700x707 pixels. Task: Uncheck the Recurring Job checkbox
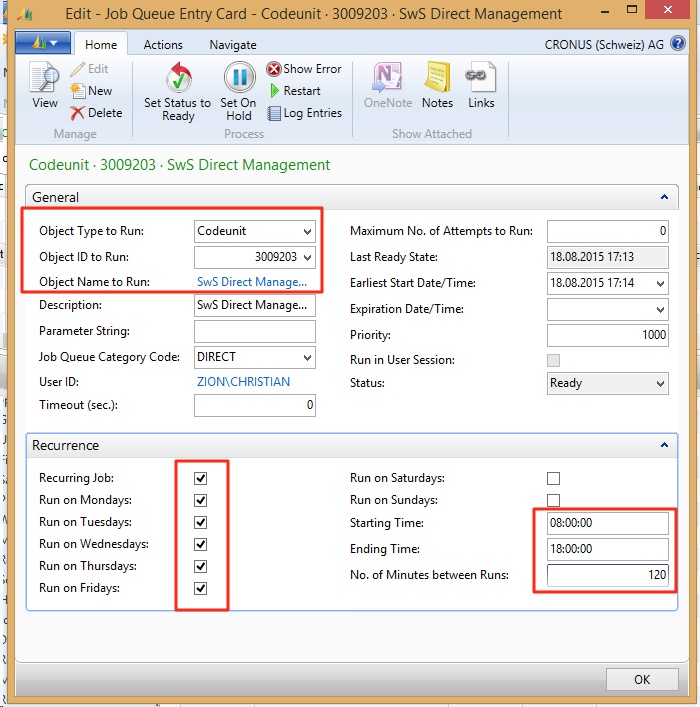tap(201, 478)
